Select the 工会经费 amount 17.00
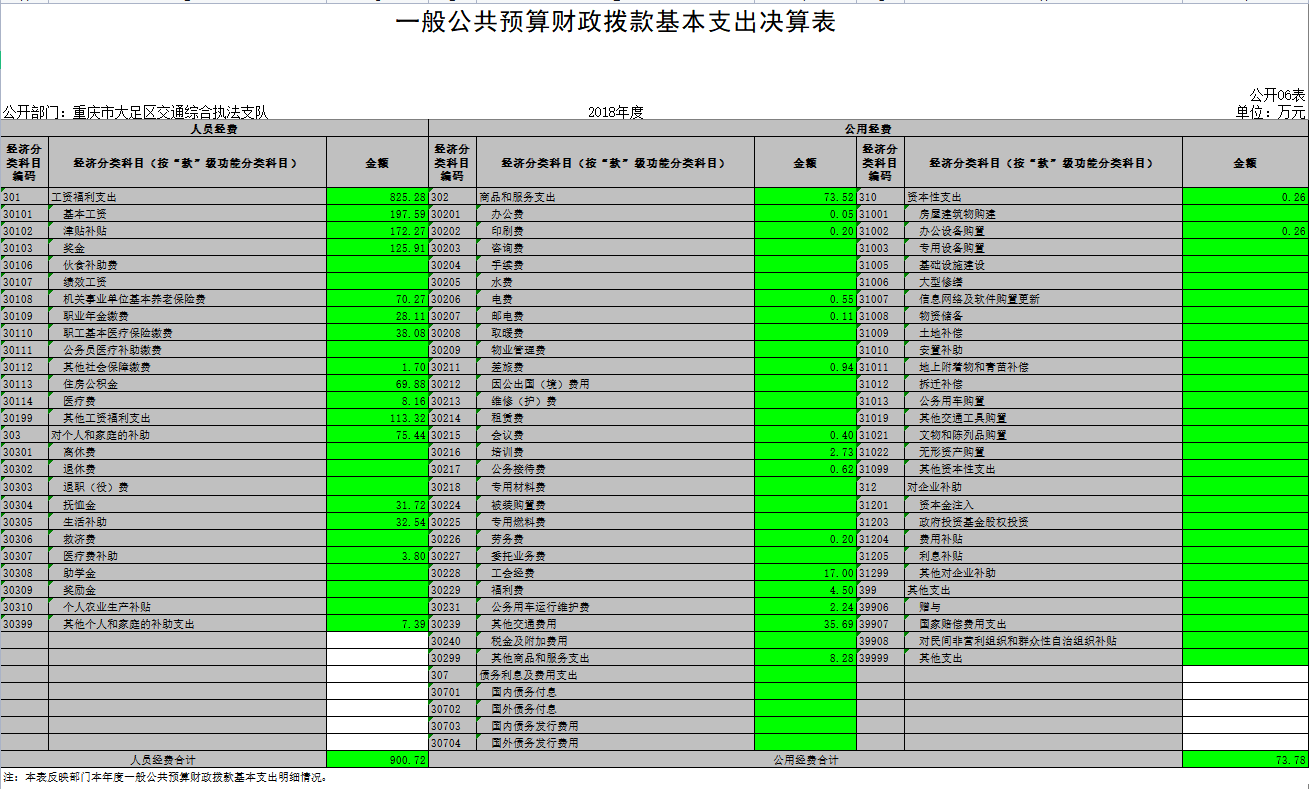This screenshot has width=1309, height=789. pyautogui.click(x=805, y=573)
